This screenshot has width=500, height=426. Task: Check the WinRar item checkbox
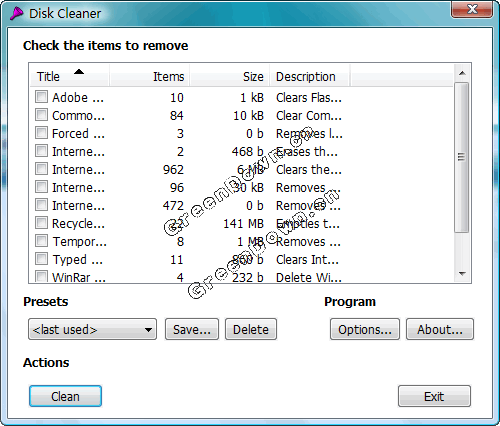[x=41, y=277]
